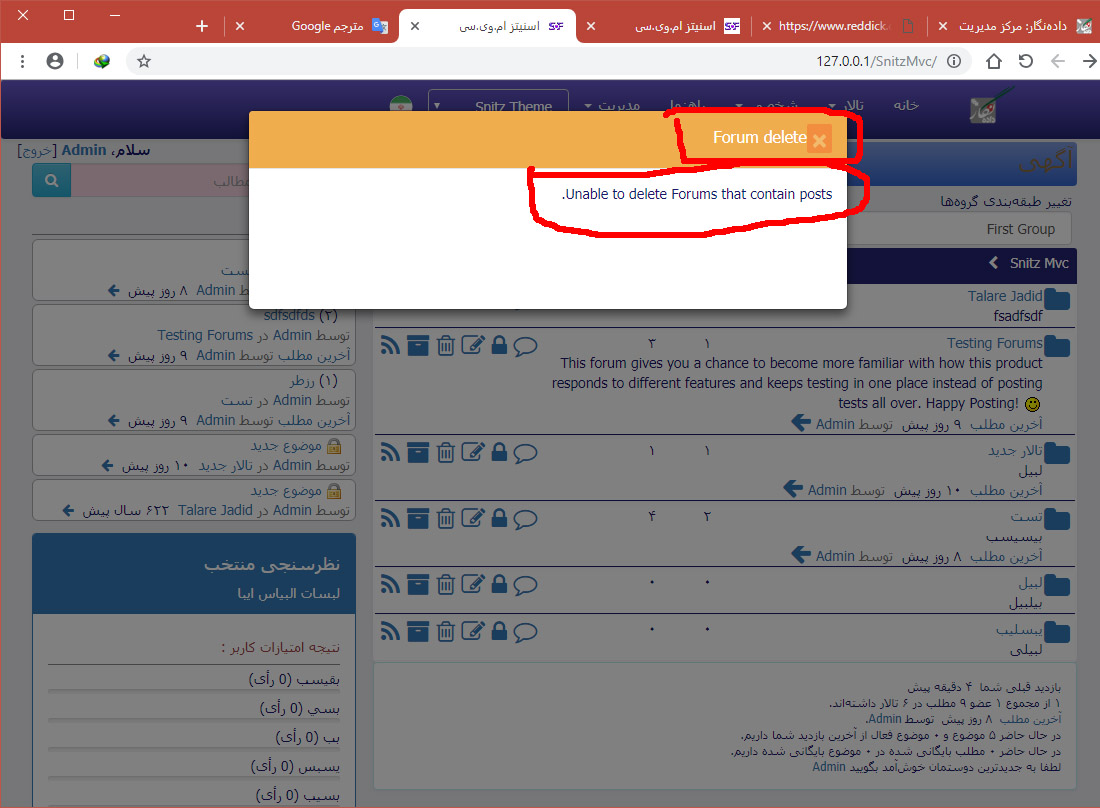The height and width of the screenshot is (808, 1100).
Task: Click RSS feed icon for Testing Forums
Action: coord(390,346)
